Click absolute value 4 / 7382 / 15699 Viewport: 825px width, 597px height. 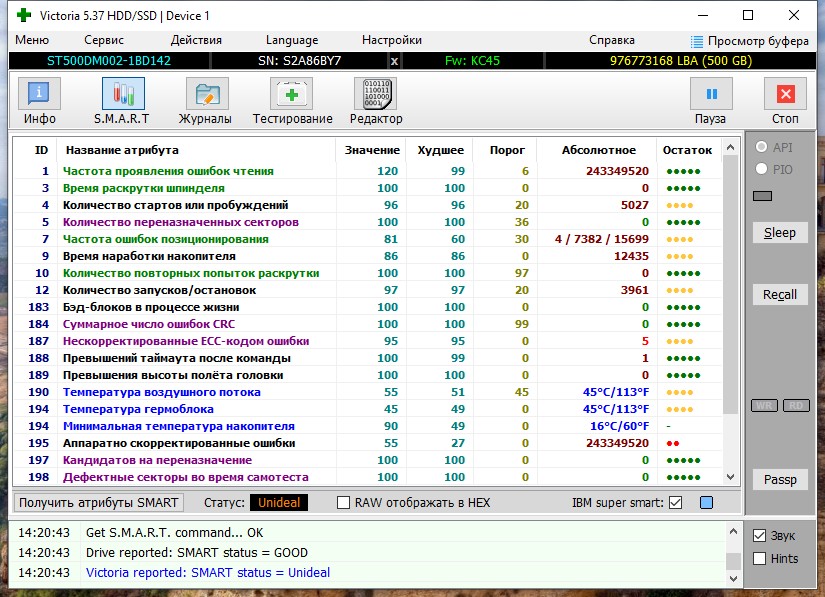[601, 239]
